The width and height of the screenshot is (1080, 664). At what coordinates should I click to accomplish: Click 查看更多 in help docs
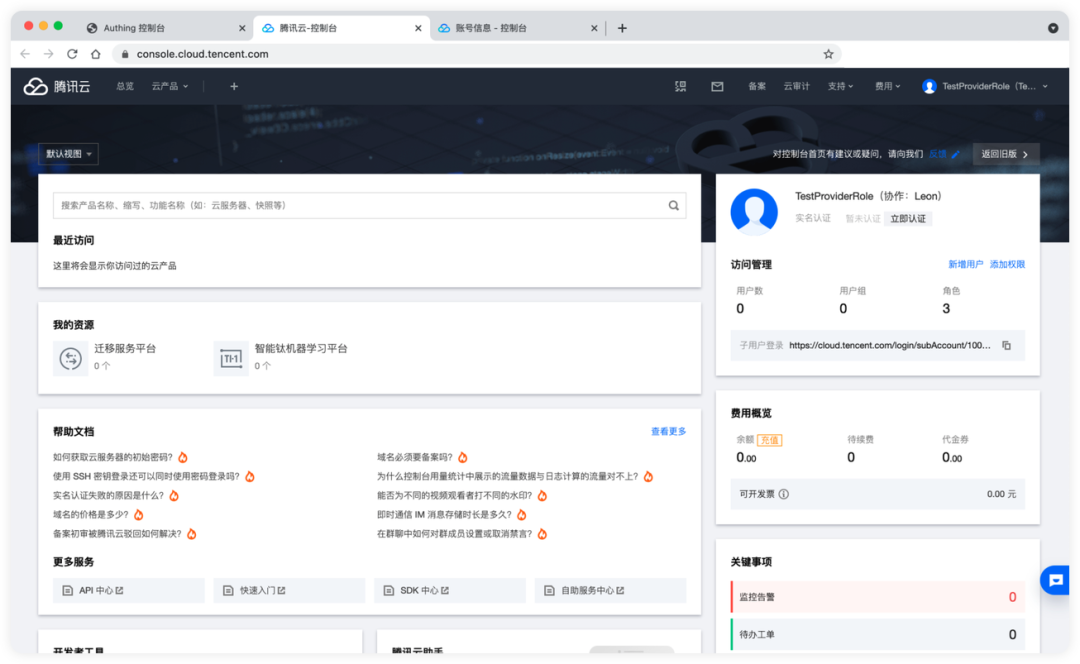[668, 431]
